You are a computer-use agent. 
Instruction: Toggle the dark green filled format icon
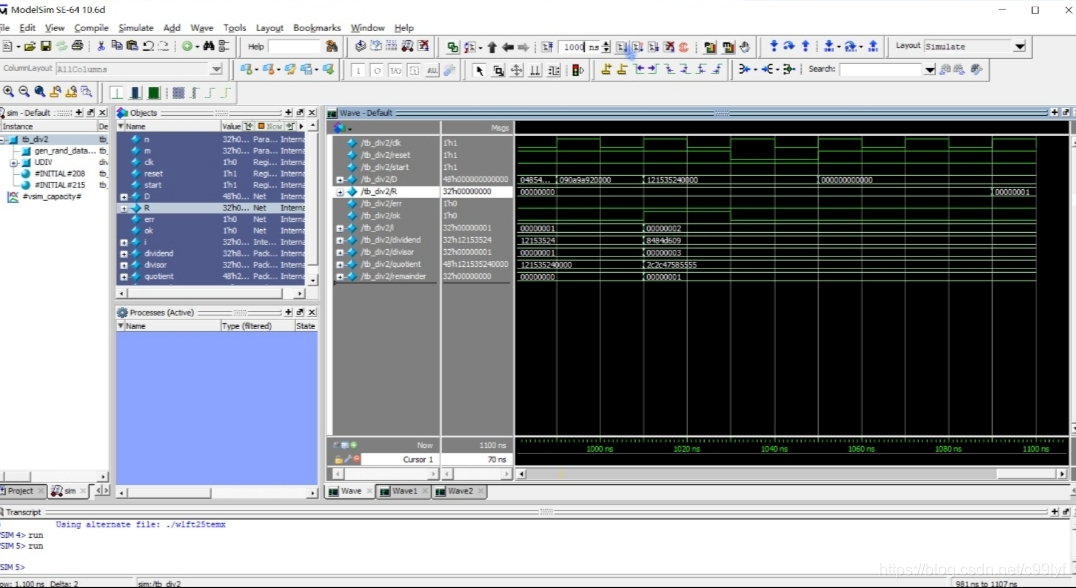154,93
